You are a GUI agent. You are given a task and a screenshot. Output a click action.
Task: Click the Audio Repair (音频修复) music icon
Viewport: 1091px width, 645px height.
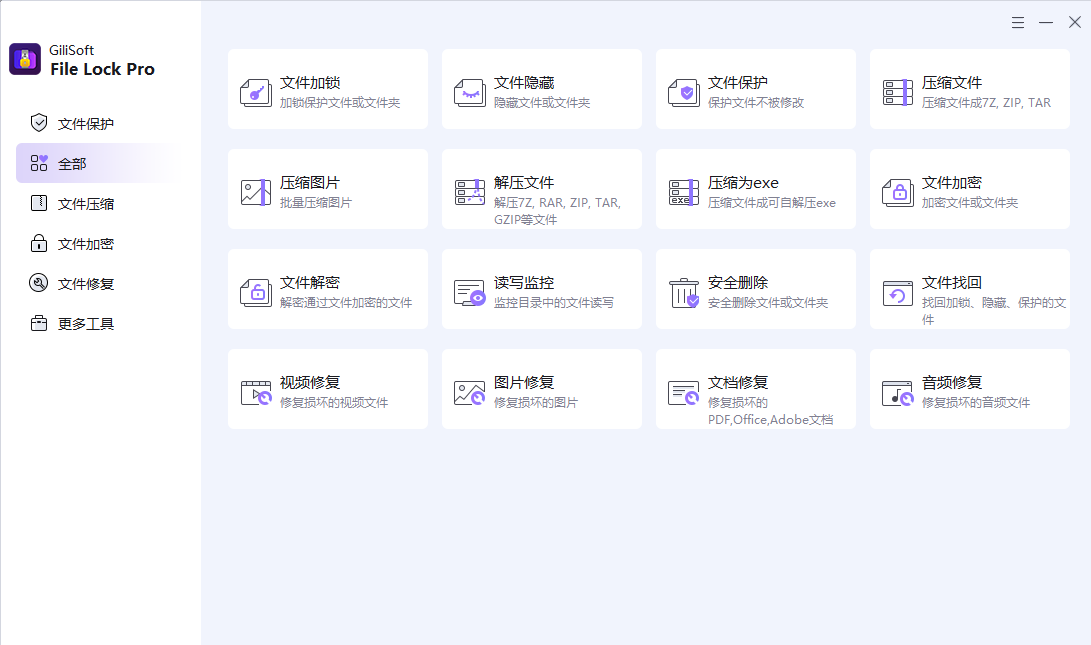(898, 392)
